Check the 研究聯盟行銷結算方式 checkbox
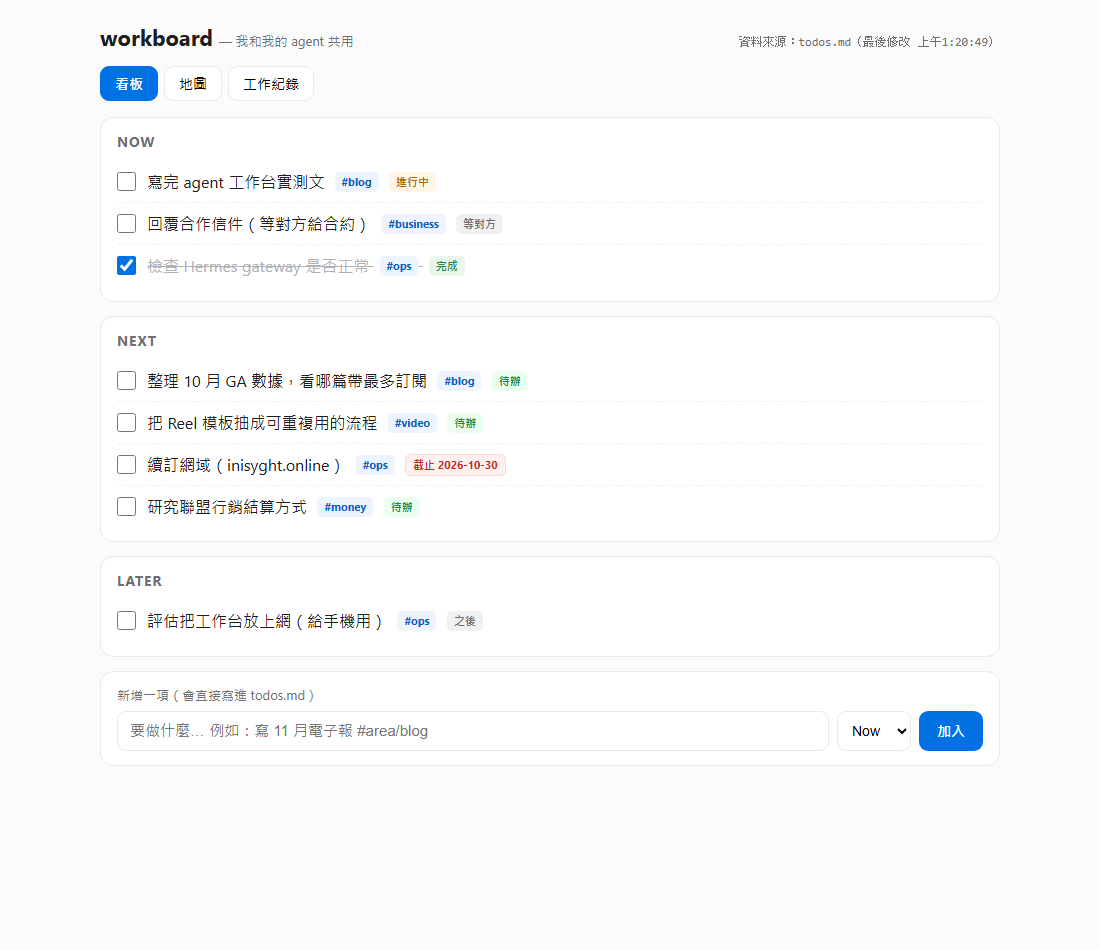Image resolution: width=1100 pixels, height=950 pixels. [126, 507]
